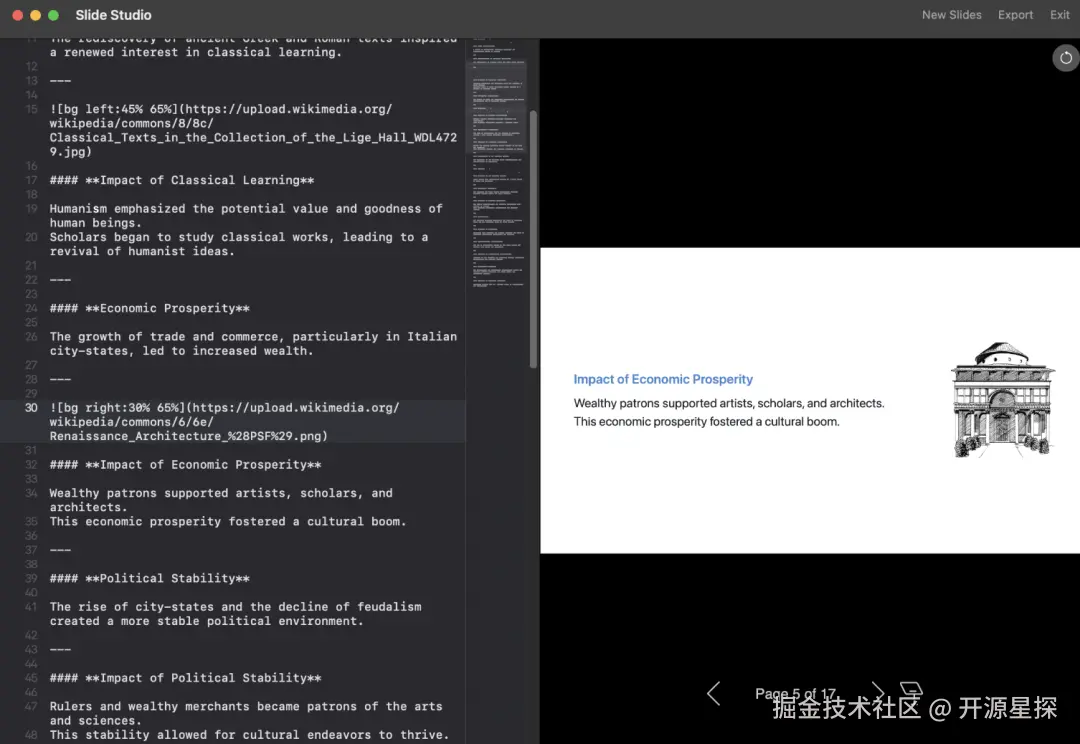This screenshot has height=744, width=1080.
Task: Open presenter mode via the projector icon
Action: (911, 690)
